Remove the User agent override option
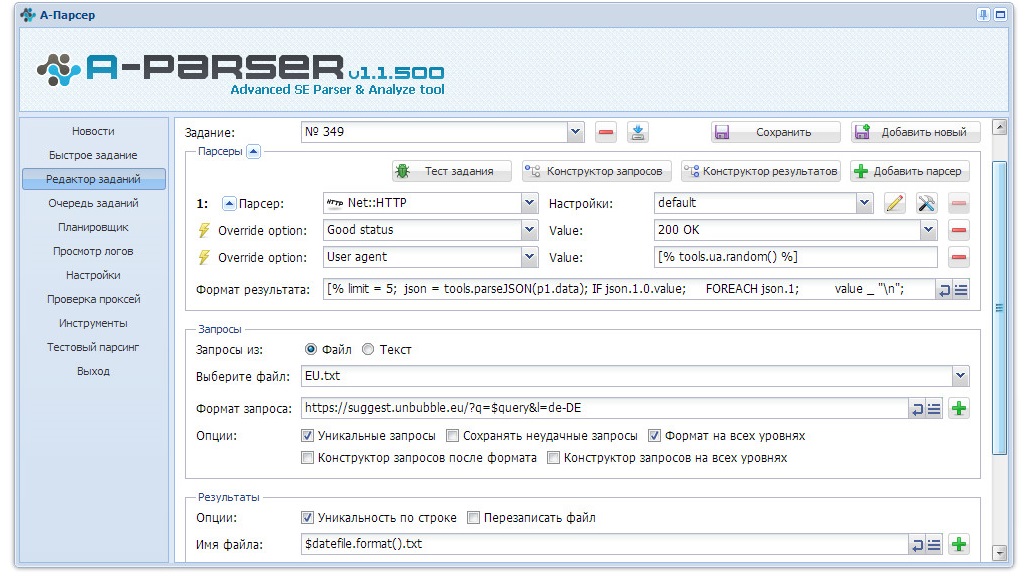The image size is (1029, 579). click(959, 257)
